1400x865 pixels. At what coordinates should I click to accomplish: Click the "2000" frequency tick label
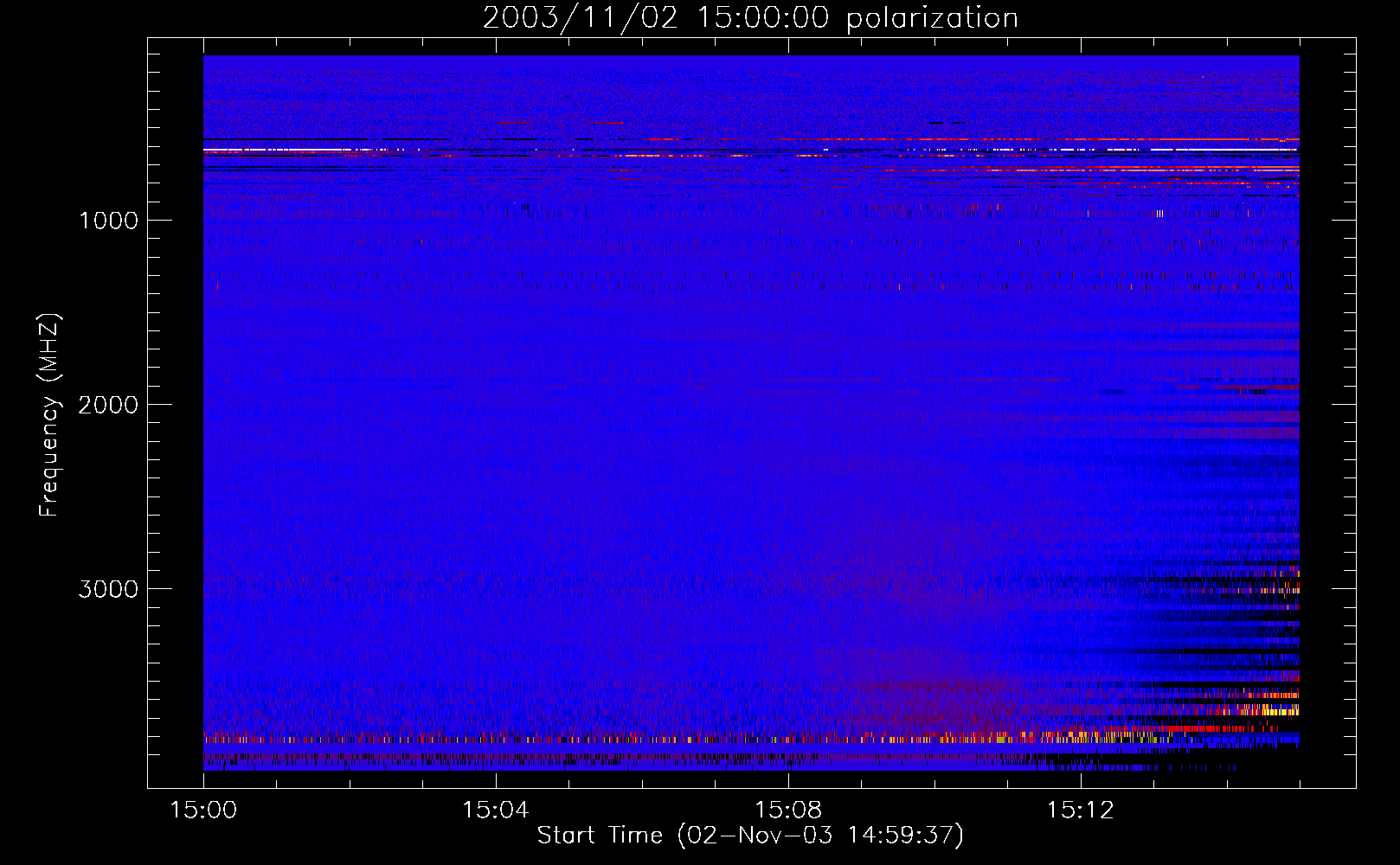(x=109, y=405)
